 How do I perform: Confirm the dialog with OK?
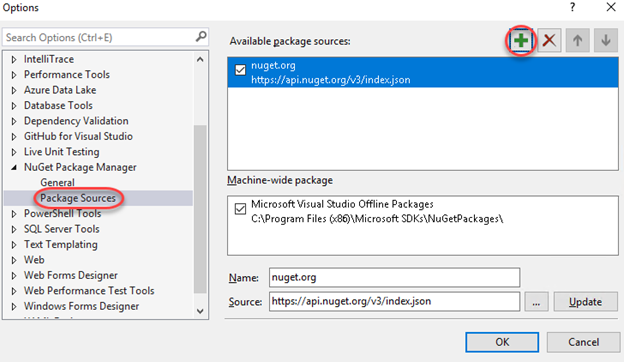tap(502, 342)
